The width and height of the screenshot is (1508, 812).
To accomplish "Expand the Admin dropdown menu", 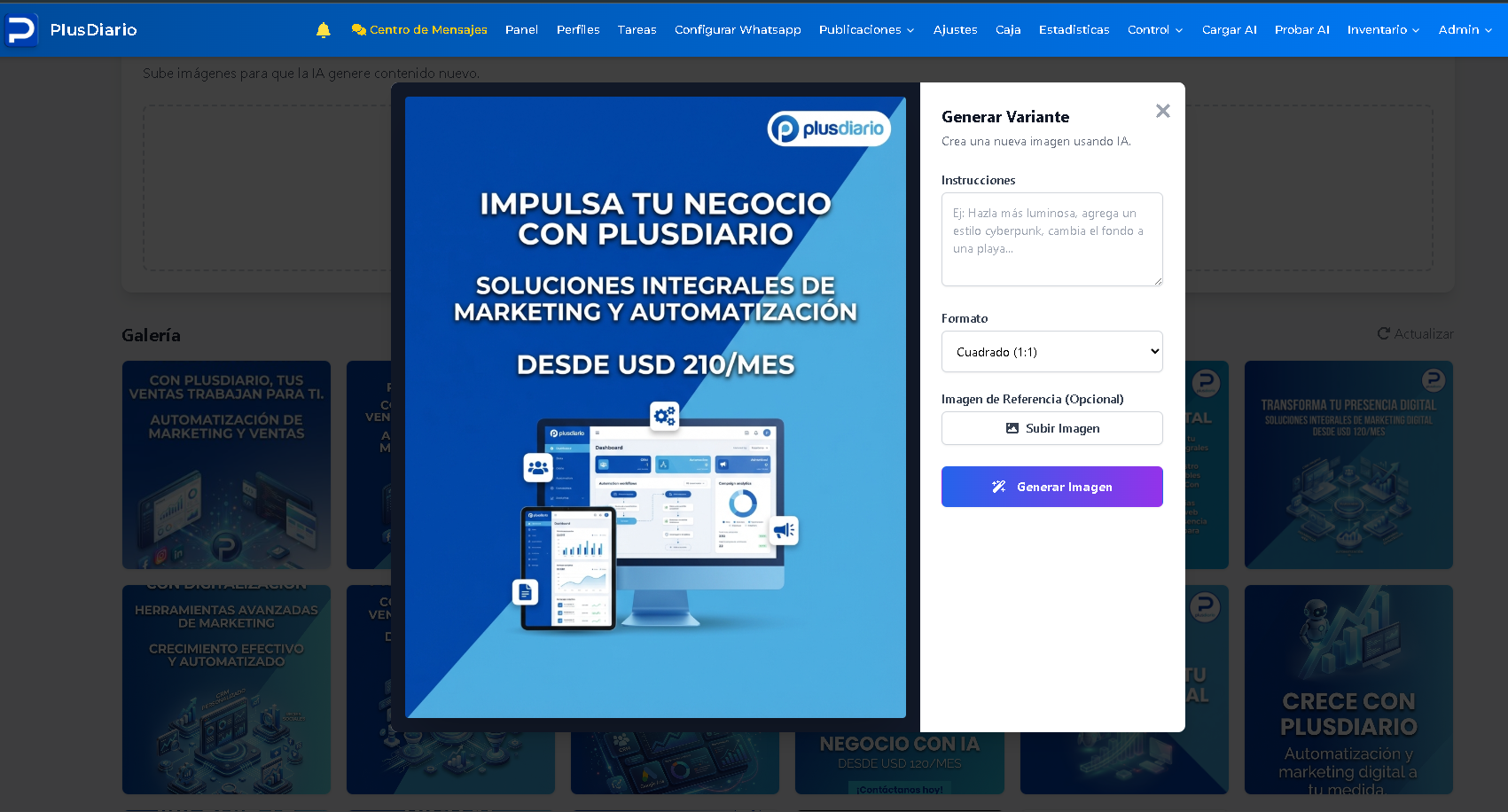I will pyautogui.click(x=1465, y=29).
